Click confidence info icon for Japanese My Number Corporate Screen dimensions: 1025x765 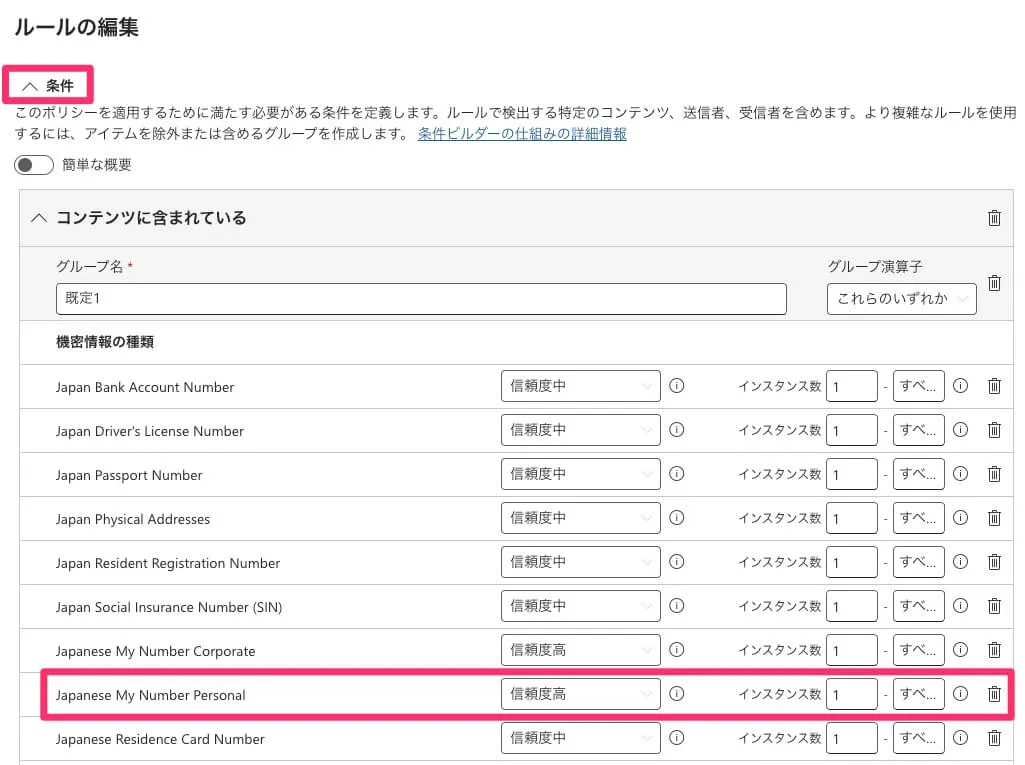click(677, 650)
